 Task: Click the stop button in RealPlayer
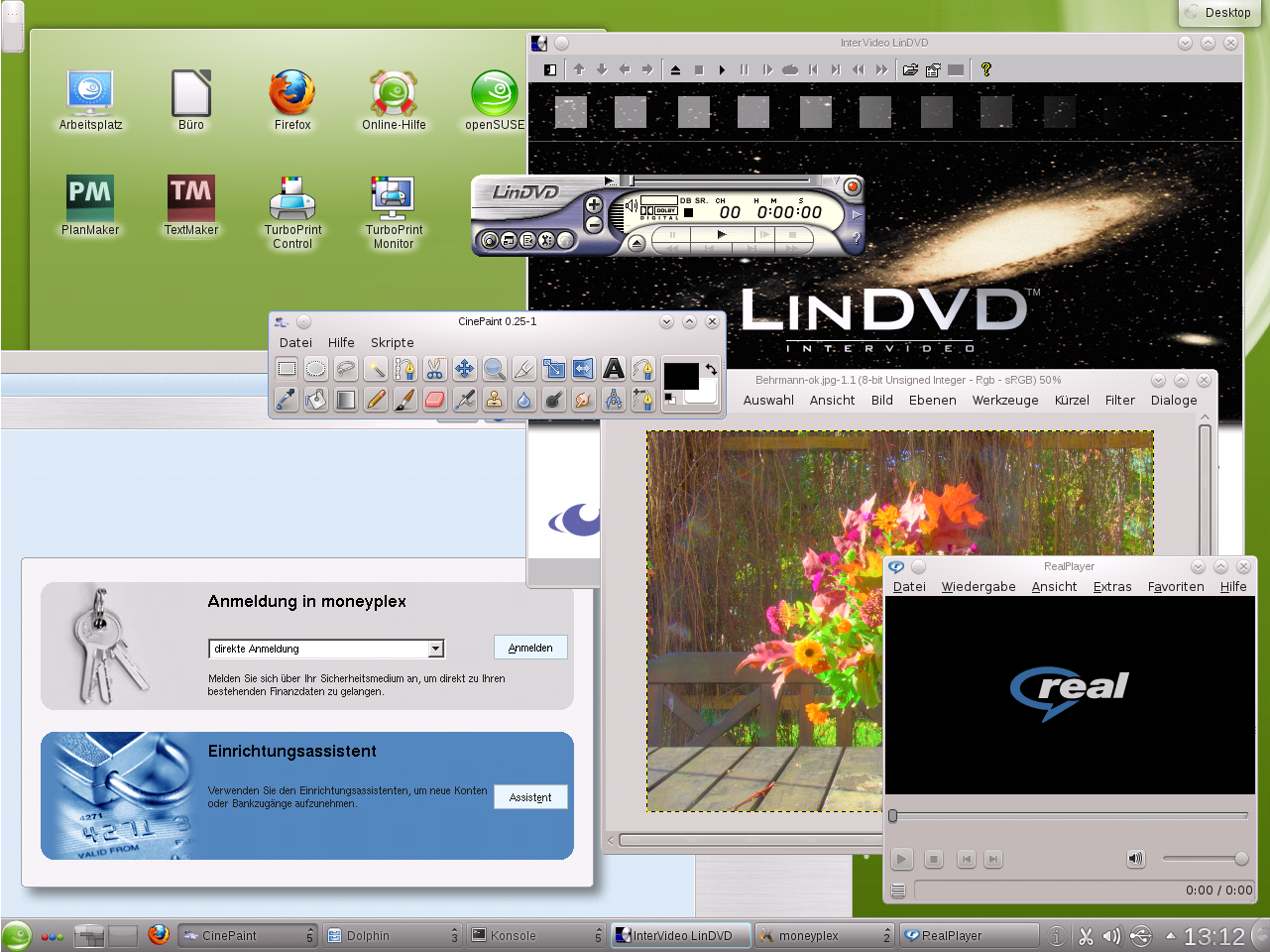933,859
